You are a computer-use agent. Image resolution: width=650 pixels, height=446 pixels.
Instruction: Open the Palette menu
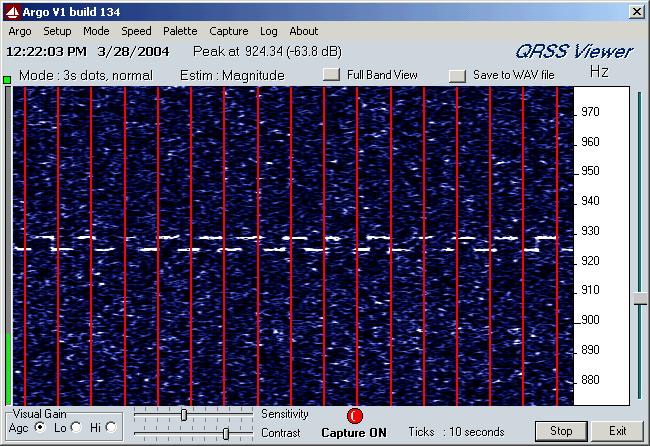point(180,31)
